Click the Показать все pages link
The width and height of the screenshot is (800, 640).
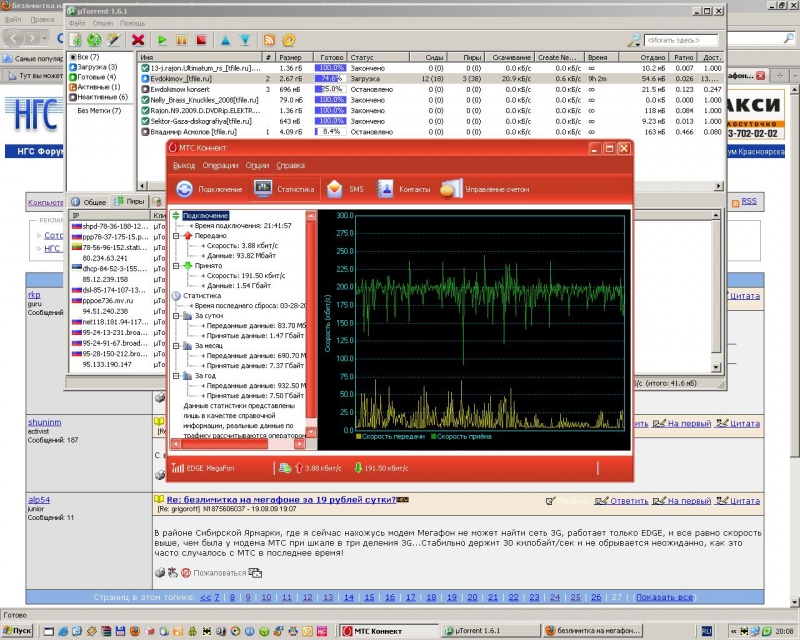(664, 597)
